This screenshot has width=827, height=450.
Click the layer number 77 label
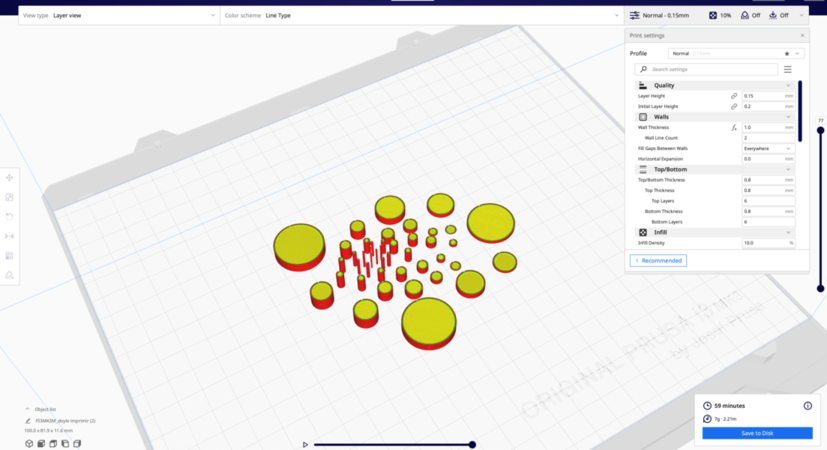click(x=820, y=121)
